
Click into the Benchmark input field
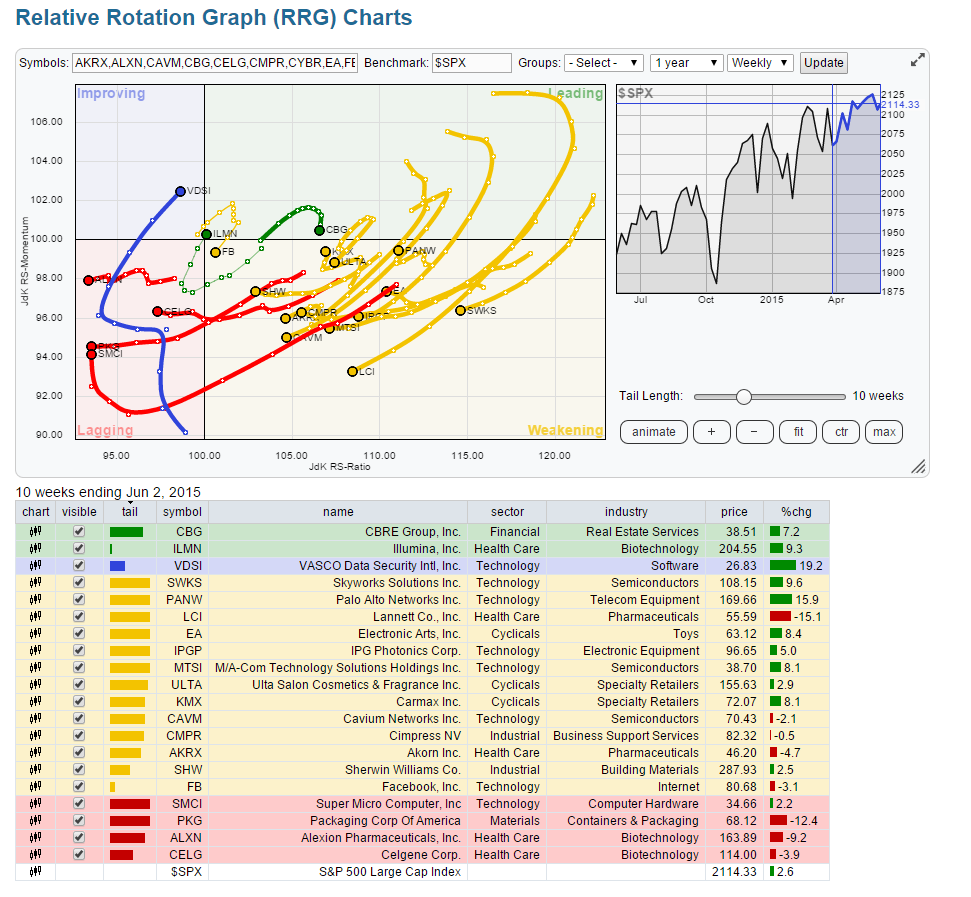click(x=471, y=63)
